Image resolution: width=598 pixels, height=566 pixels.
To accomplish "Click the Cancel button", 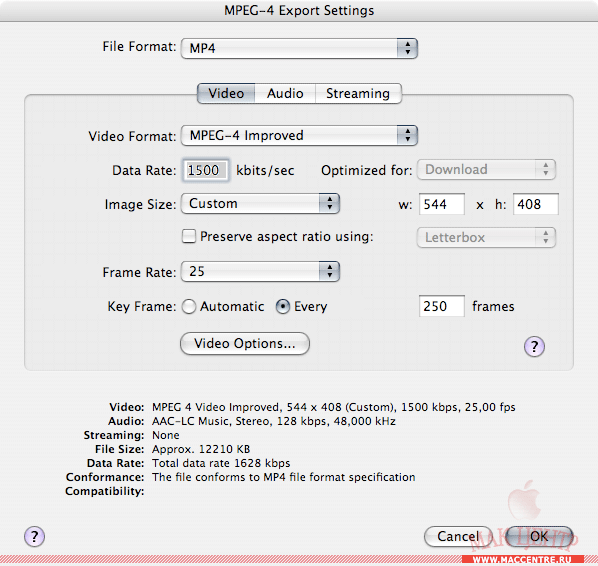I will coord(458,537).
